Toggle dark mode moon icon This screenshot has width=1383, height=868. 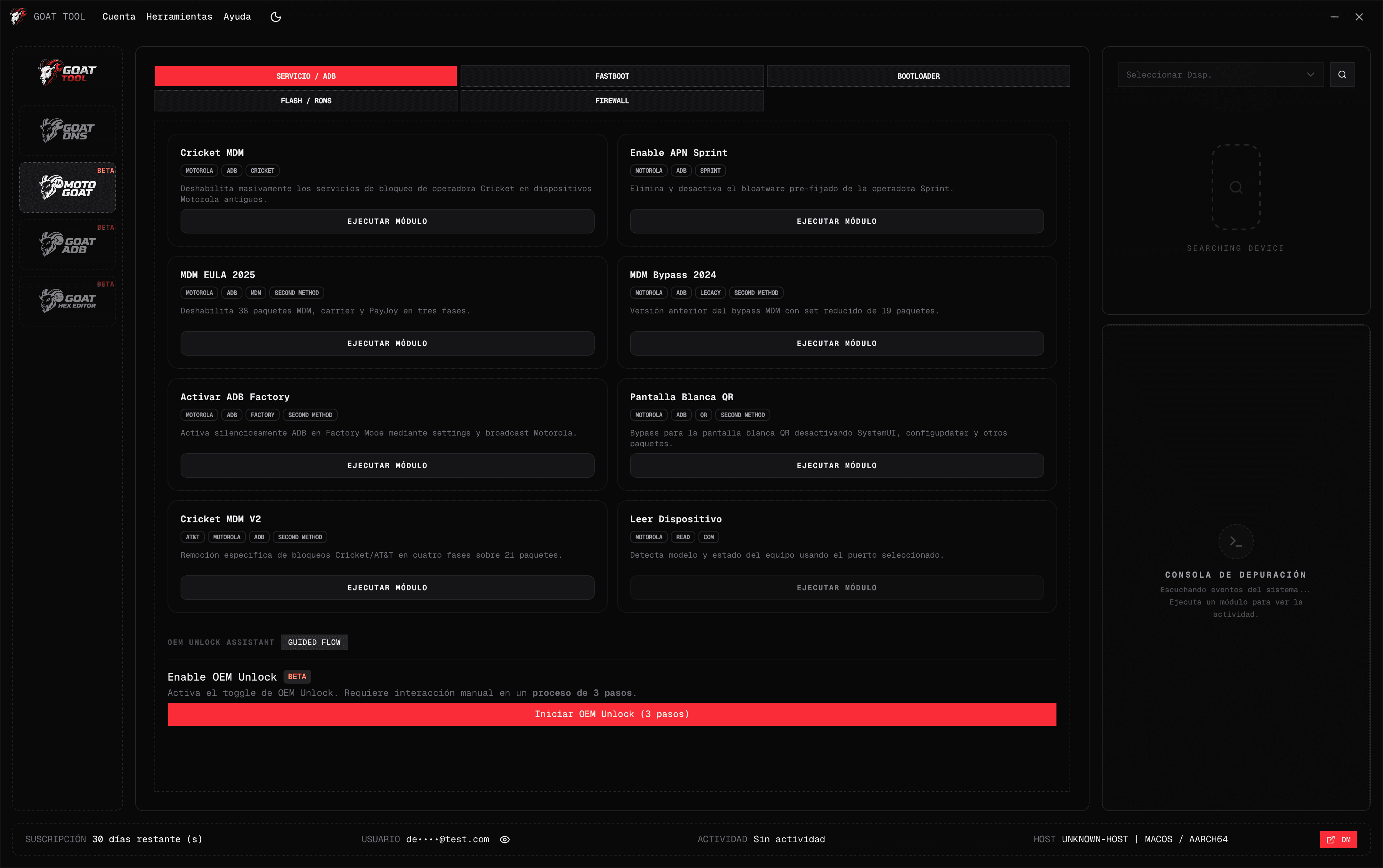[275, 17]
